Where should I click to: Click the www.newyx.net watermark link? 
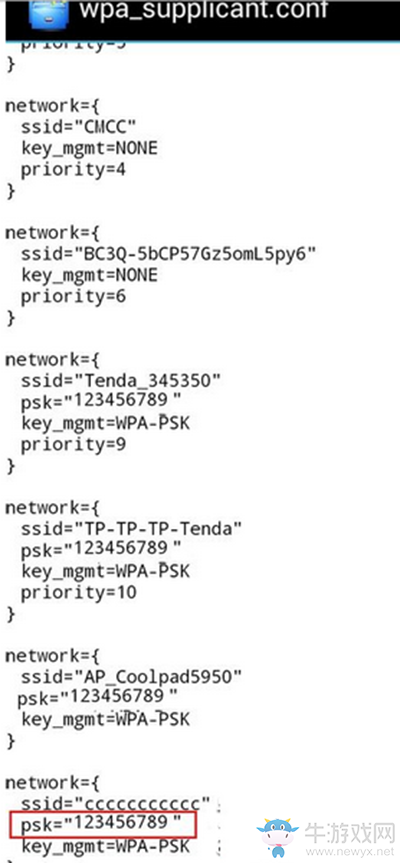click(x=349, y=853)
